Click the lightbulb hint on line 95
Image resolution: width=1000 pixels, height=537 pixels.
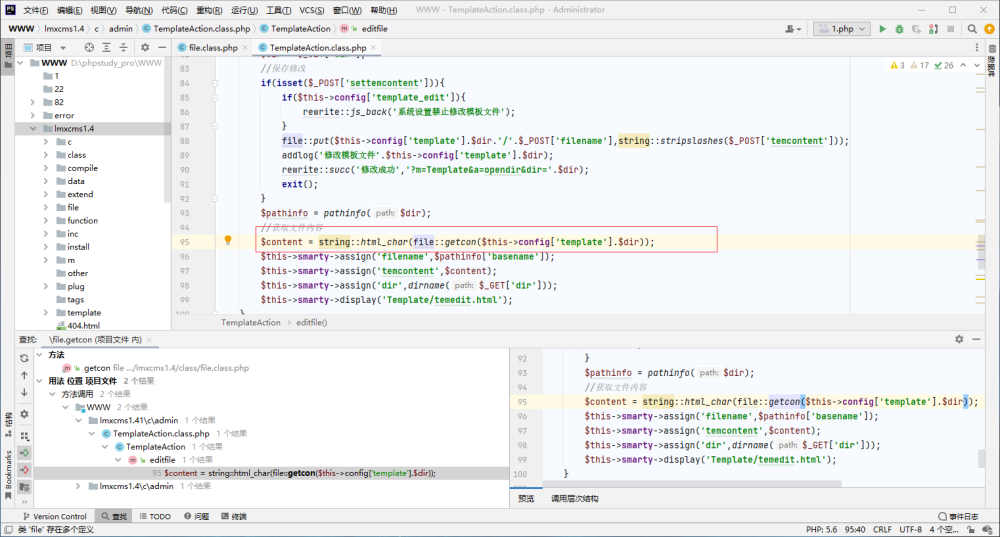click(228, 240)
